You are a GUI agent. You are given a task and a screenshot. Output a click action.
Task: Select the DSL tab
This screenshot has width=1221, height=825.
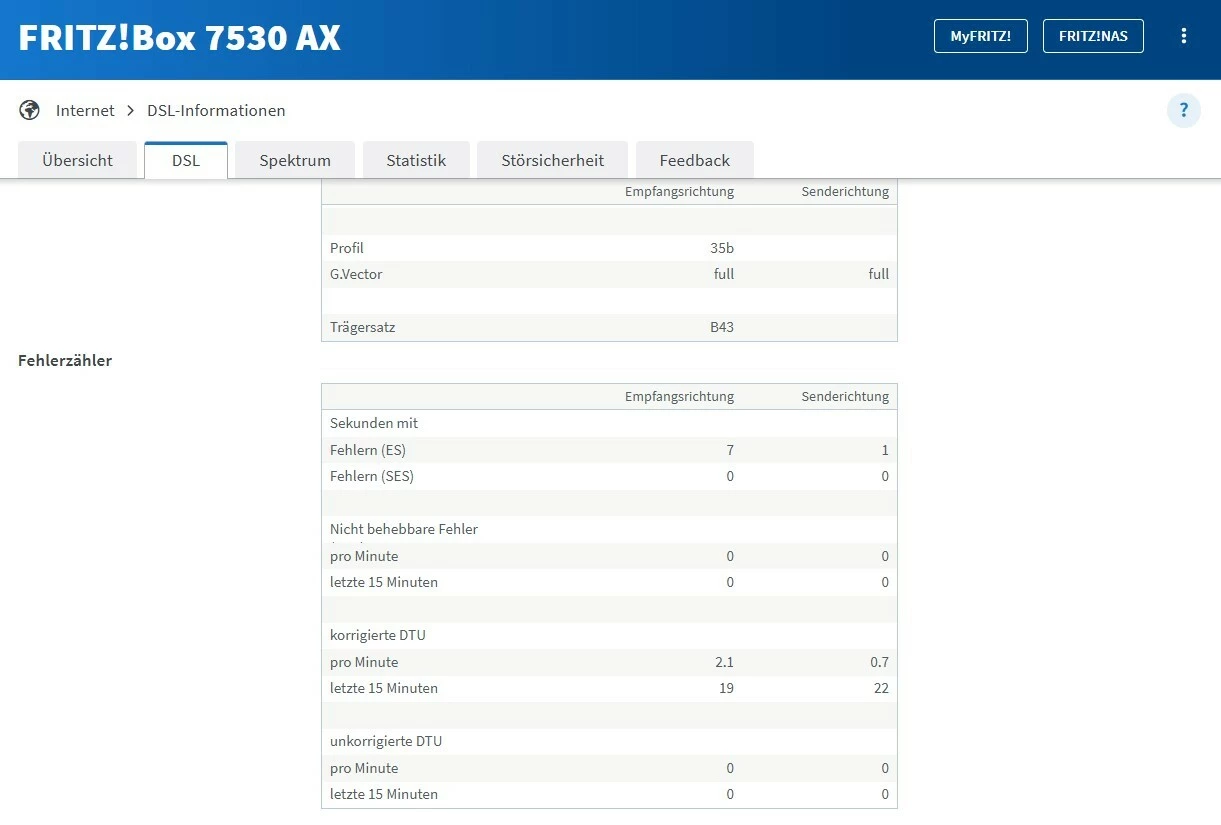pyautogui.click(x=186, y=160)
